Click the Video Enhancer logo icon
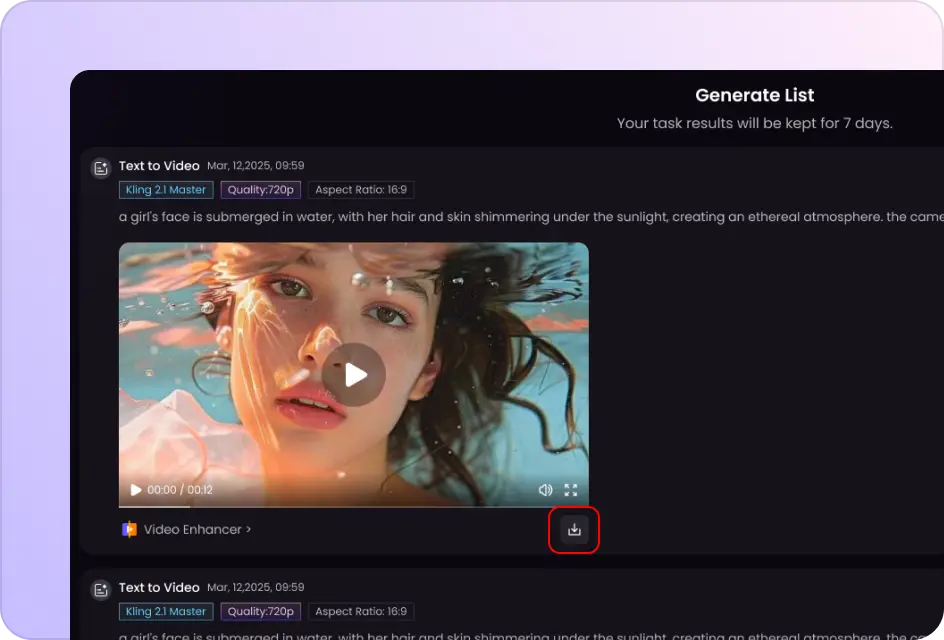 (129, 529)
